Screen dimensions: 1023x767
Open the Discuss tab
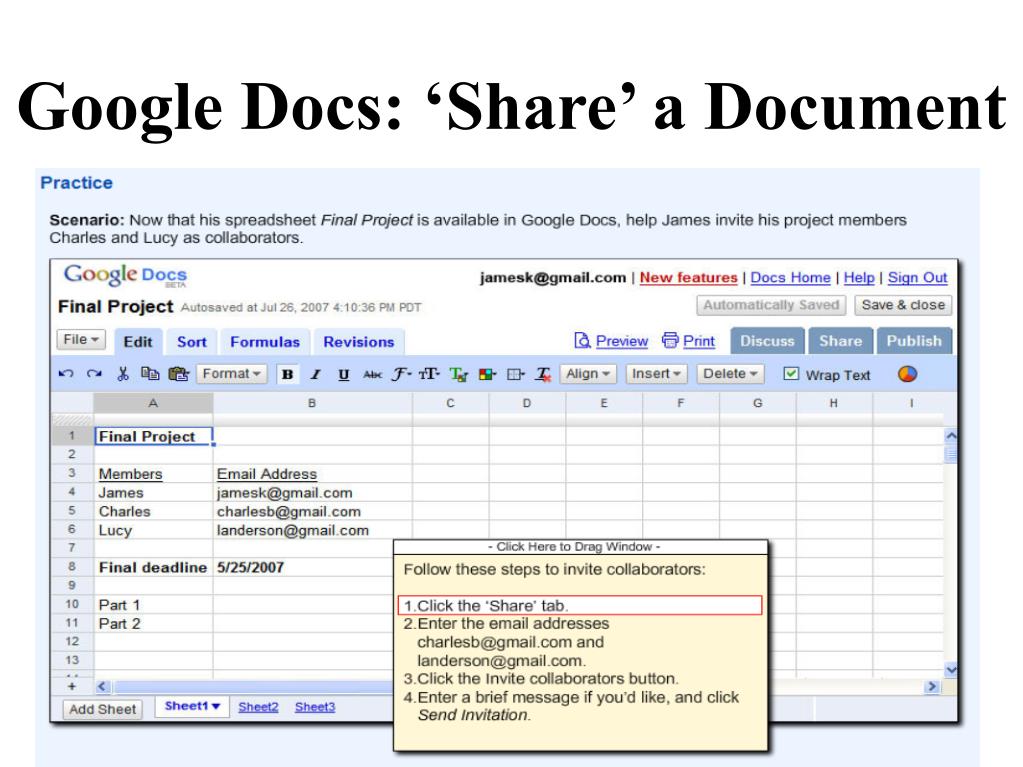767,341
